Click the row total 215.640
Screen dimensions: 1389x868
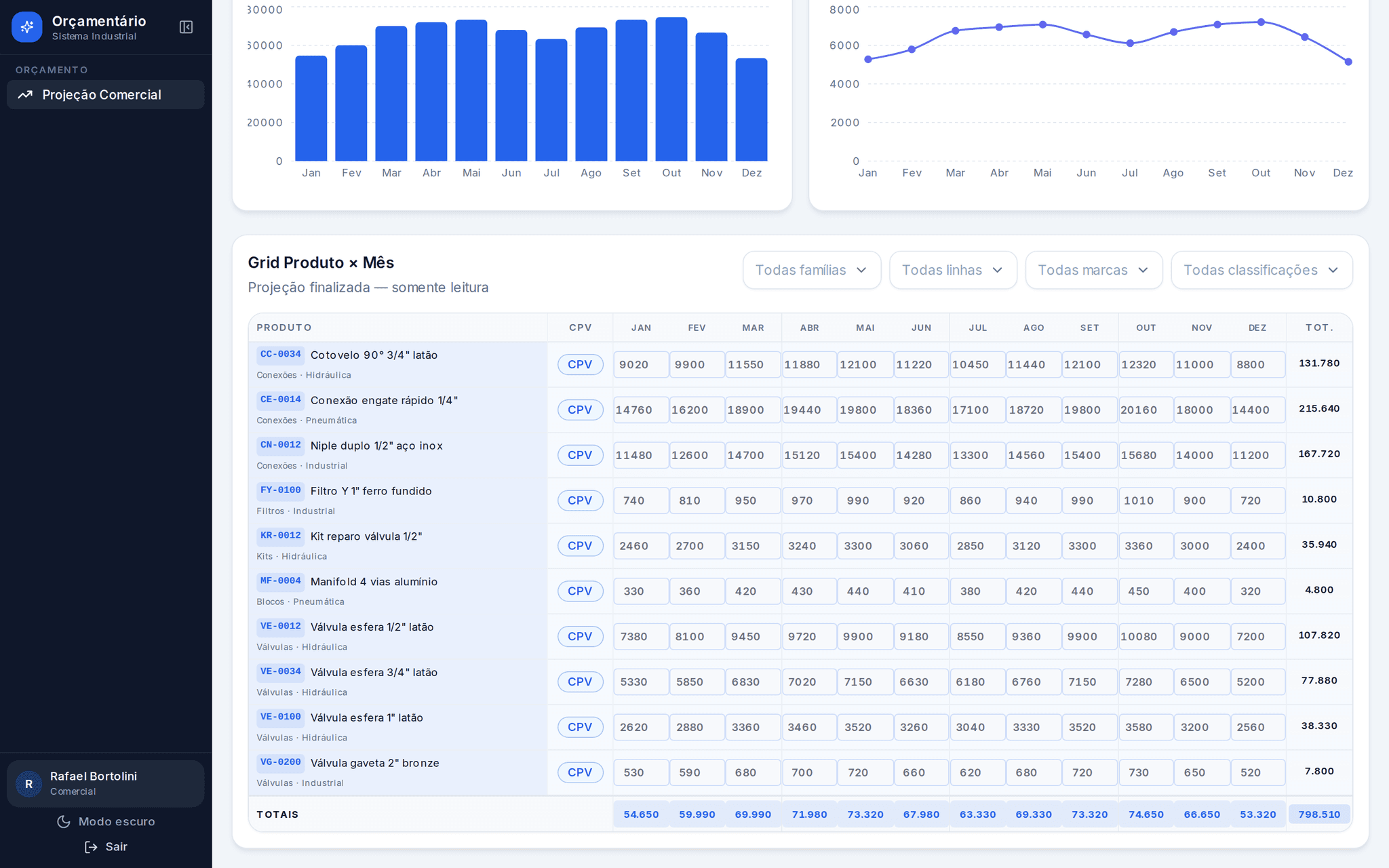point(1319,409)
